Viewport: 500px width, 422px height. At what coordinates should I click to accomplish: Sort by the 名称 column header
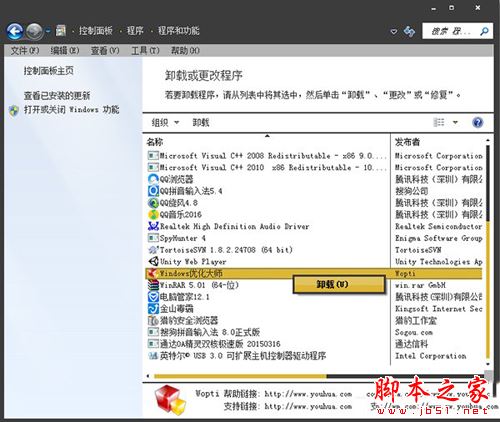click(x=155, y=142)
